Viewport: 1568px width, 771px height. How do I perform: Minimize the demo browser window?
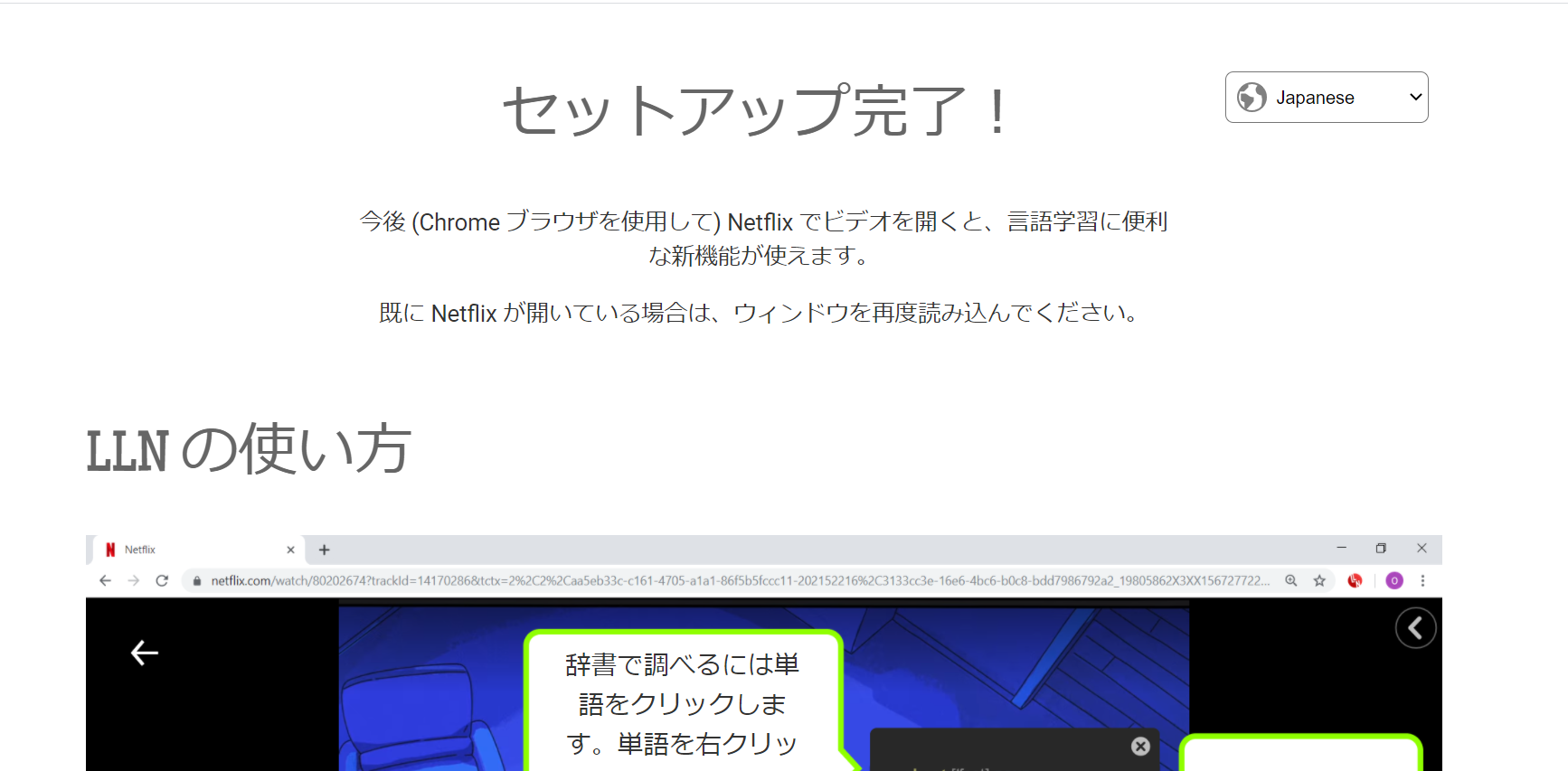click(x=1342, y=548)
